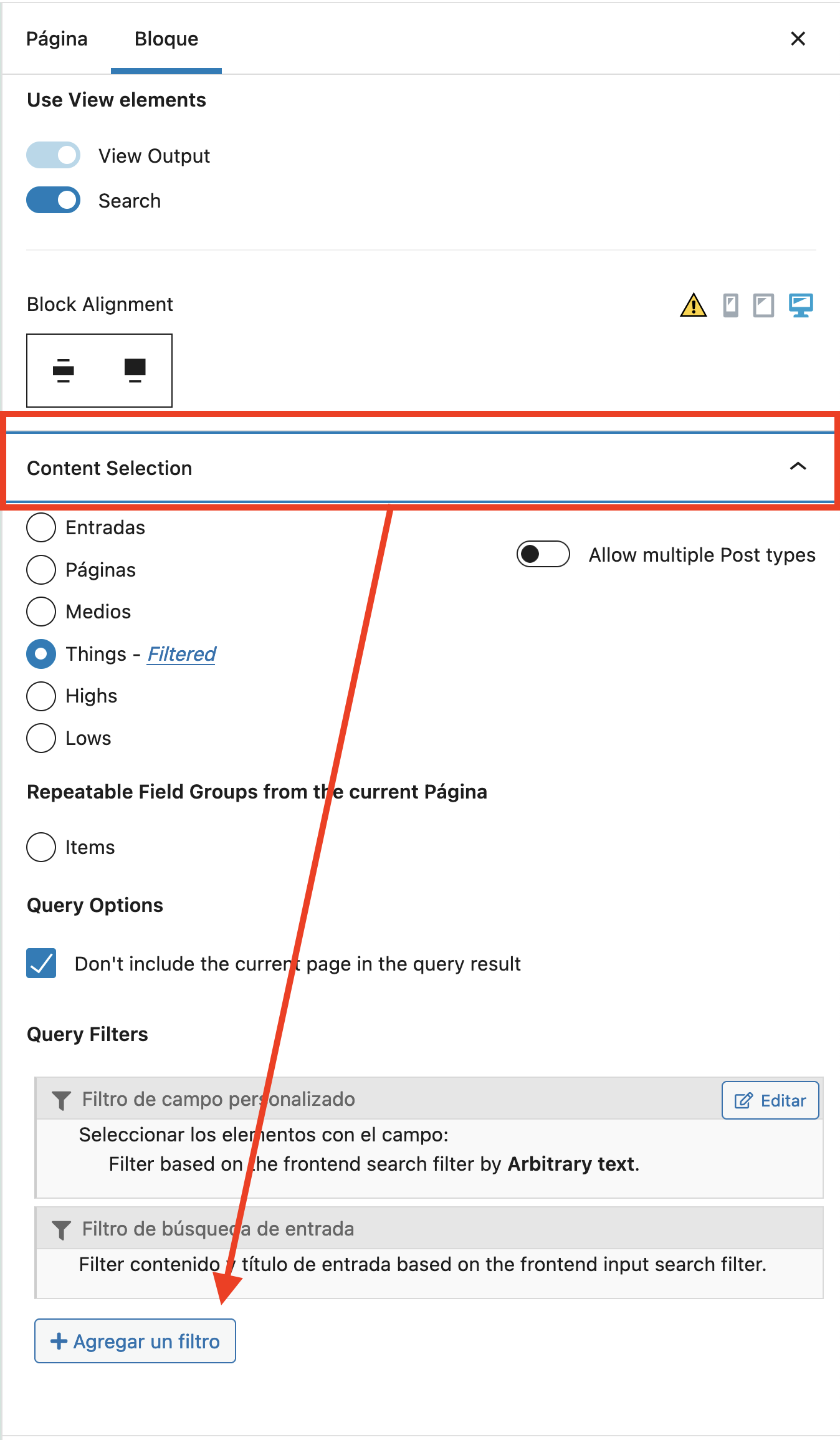Click the yellow warning triangle icon
This screenshot has height=1440, width=840.
693,305
